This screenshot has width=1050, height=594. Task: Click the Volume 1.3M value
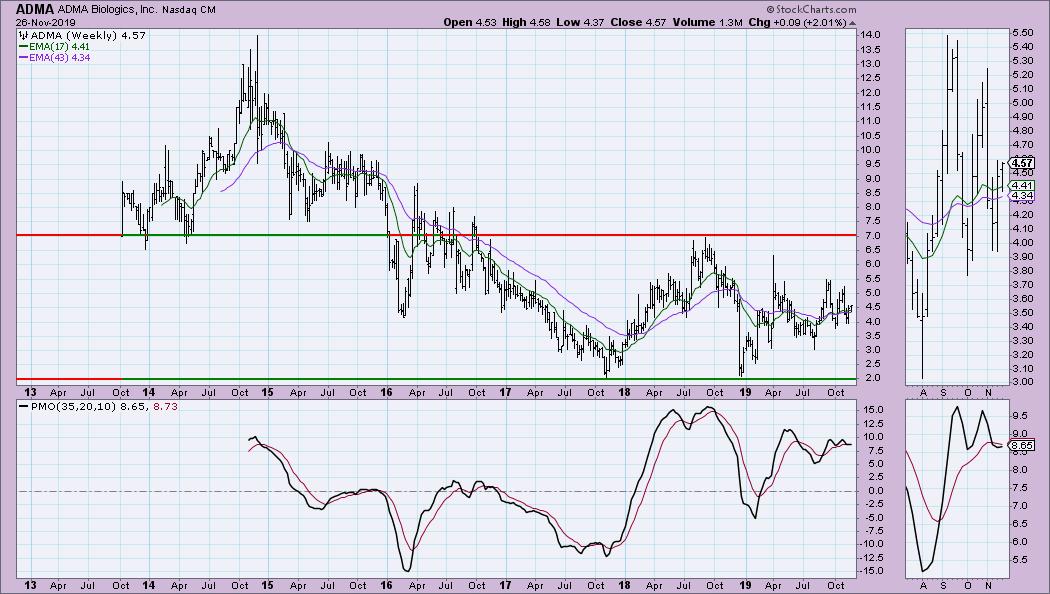708,22
